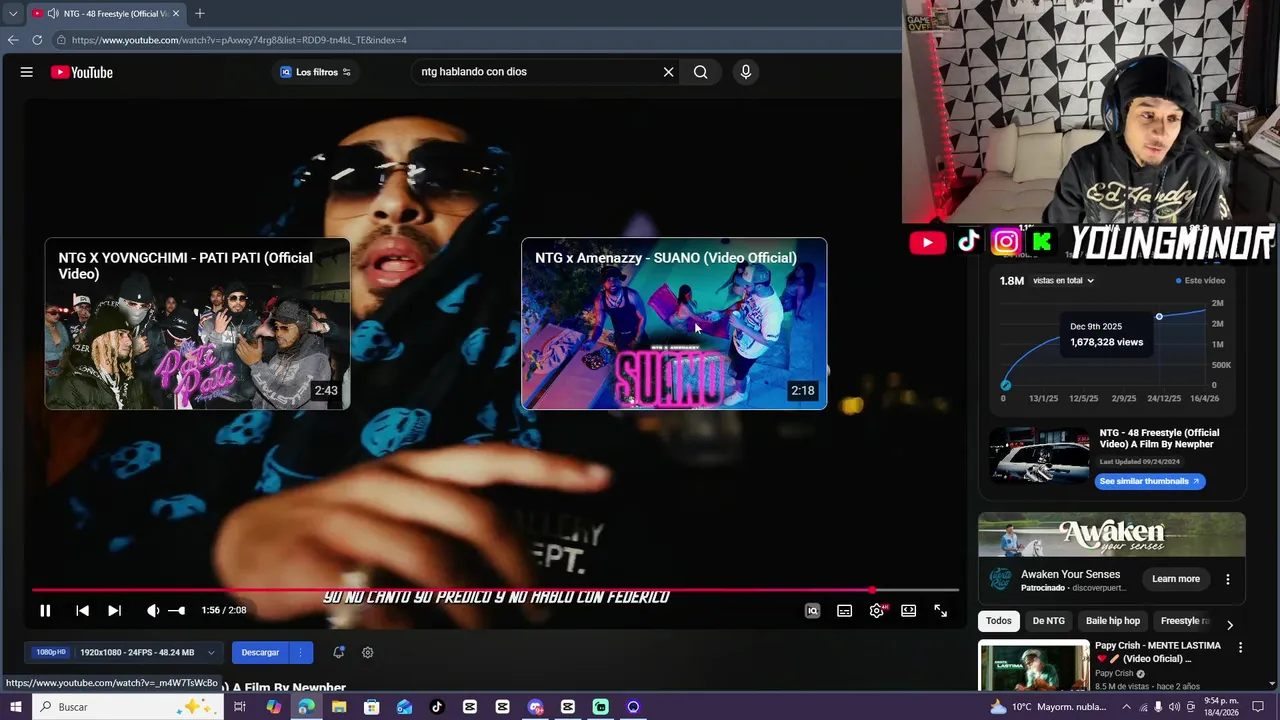Image resolution: width=1280 pixels, height=720 pixels.
Task: Go back with the browser back arrow
Action: pos(13,40)
